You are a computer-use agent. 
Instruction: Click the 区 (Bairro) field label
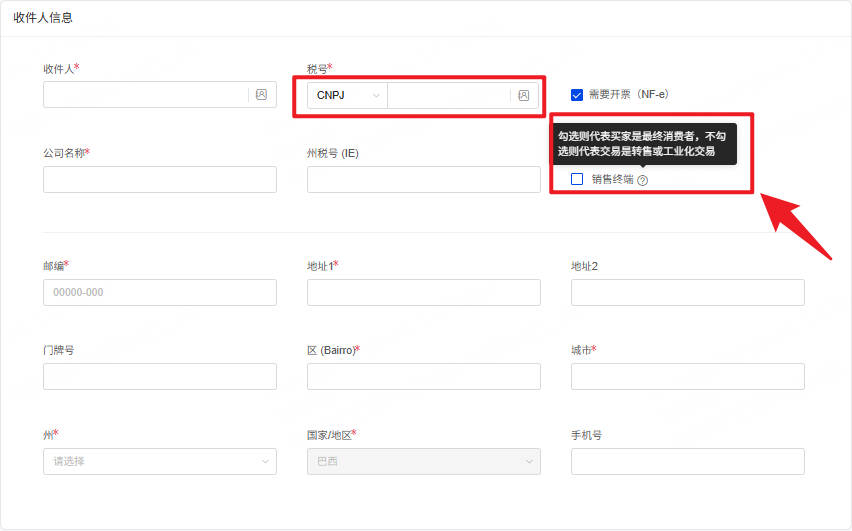334,351
